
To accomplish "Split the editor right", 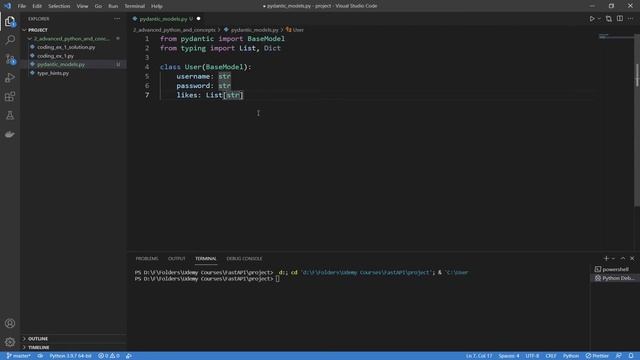I will point(620,19).
